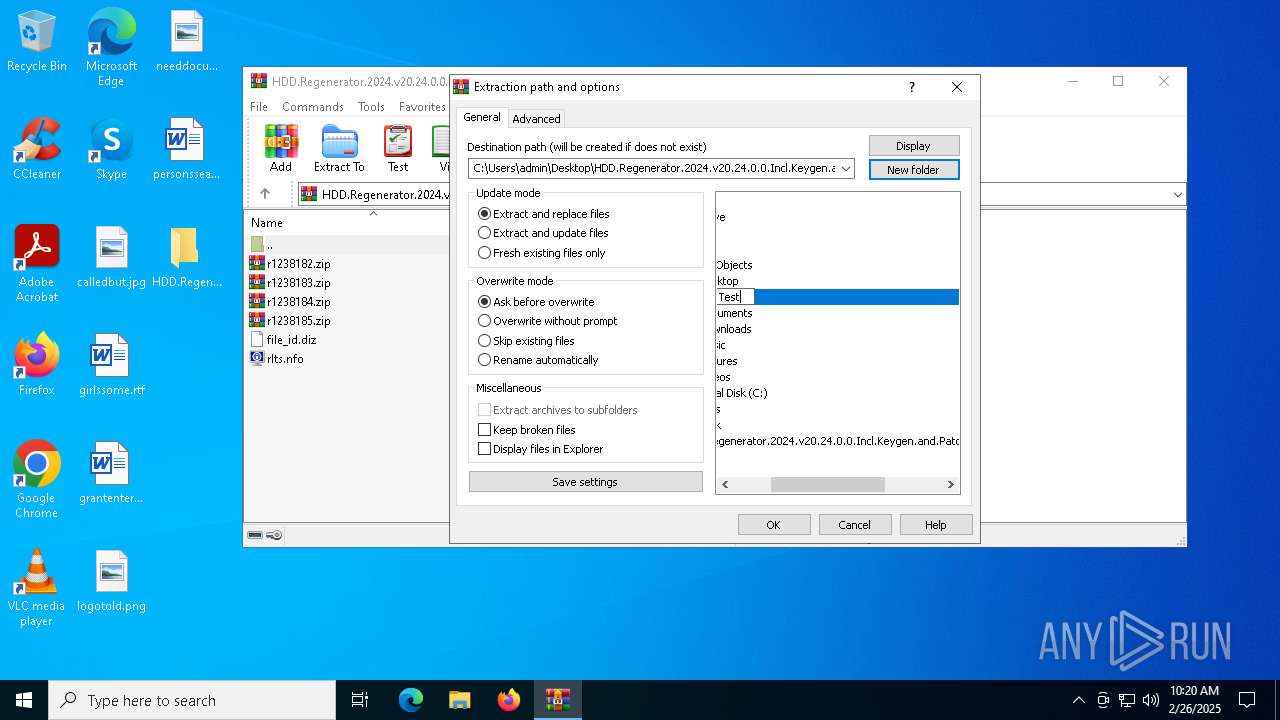
Task: Click the Extract To toolbar icon
Action: (339, 148)
